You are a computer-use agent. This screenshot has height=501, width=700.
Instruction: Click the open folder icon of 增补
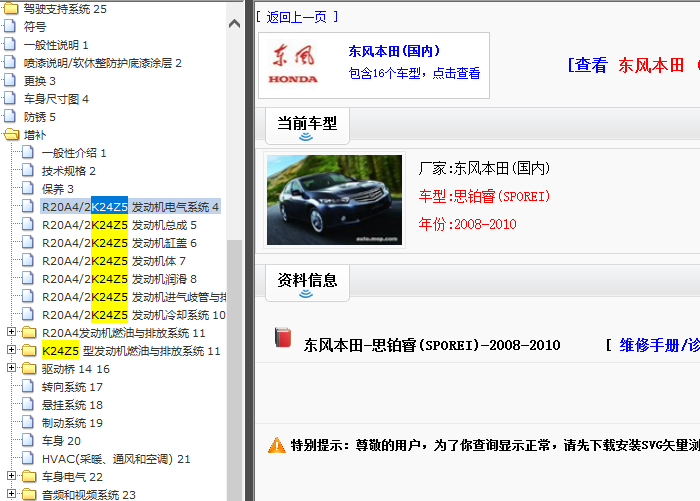coord(11,134)
